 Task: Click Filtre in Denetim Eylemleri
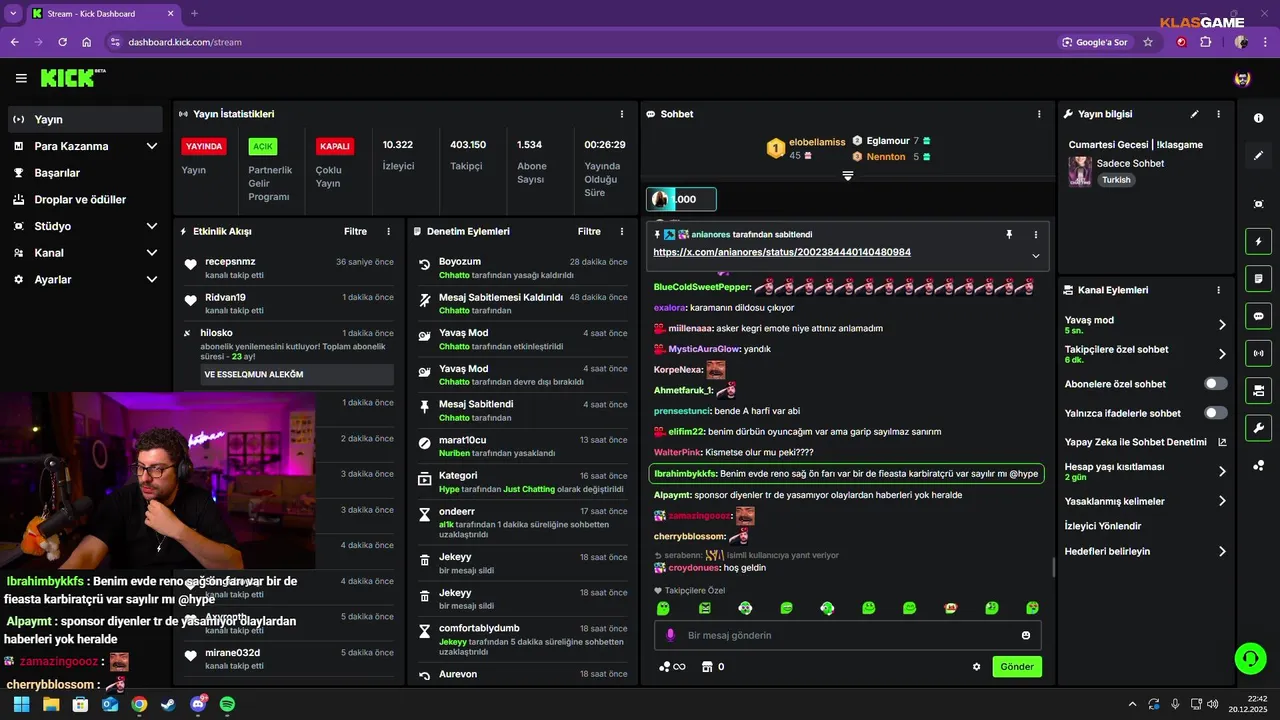589,231
